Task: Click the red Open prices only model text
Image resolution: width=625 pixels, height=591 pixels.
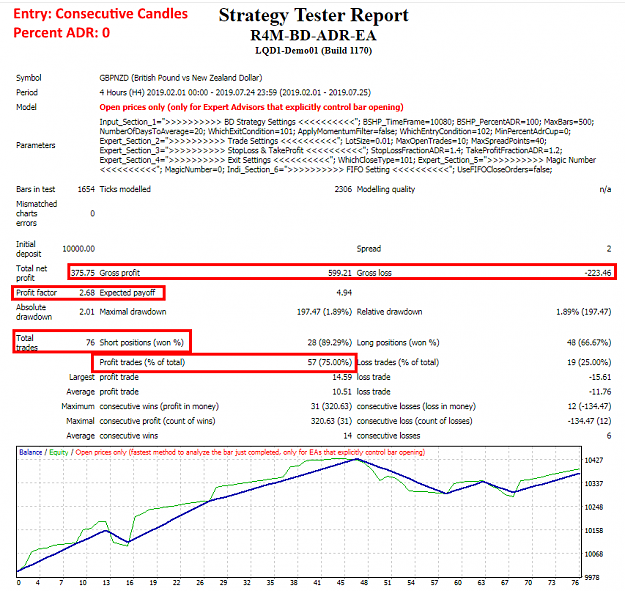Action: point(251,107)
